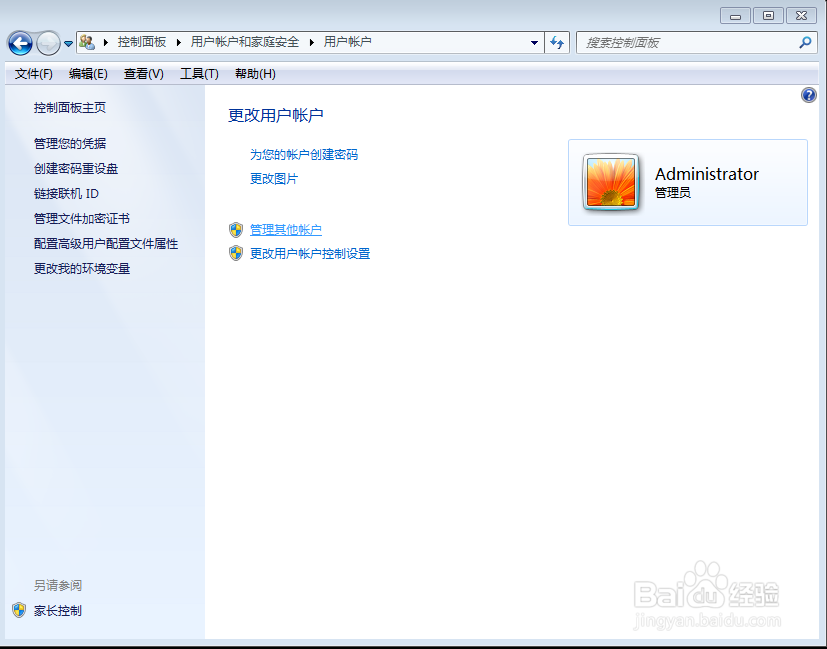Screen dimensions: 827x649
Task: Expand the arrow after 控制面板 breadcrumb
Action: coord(178,42)
